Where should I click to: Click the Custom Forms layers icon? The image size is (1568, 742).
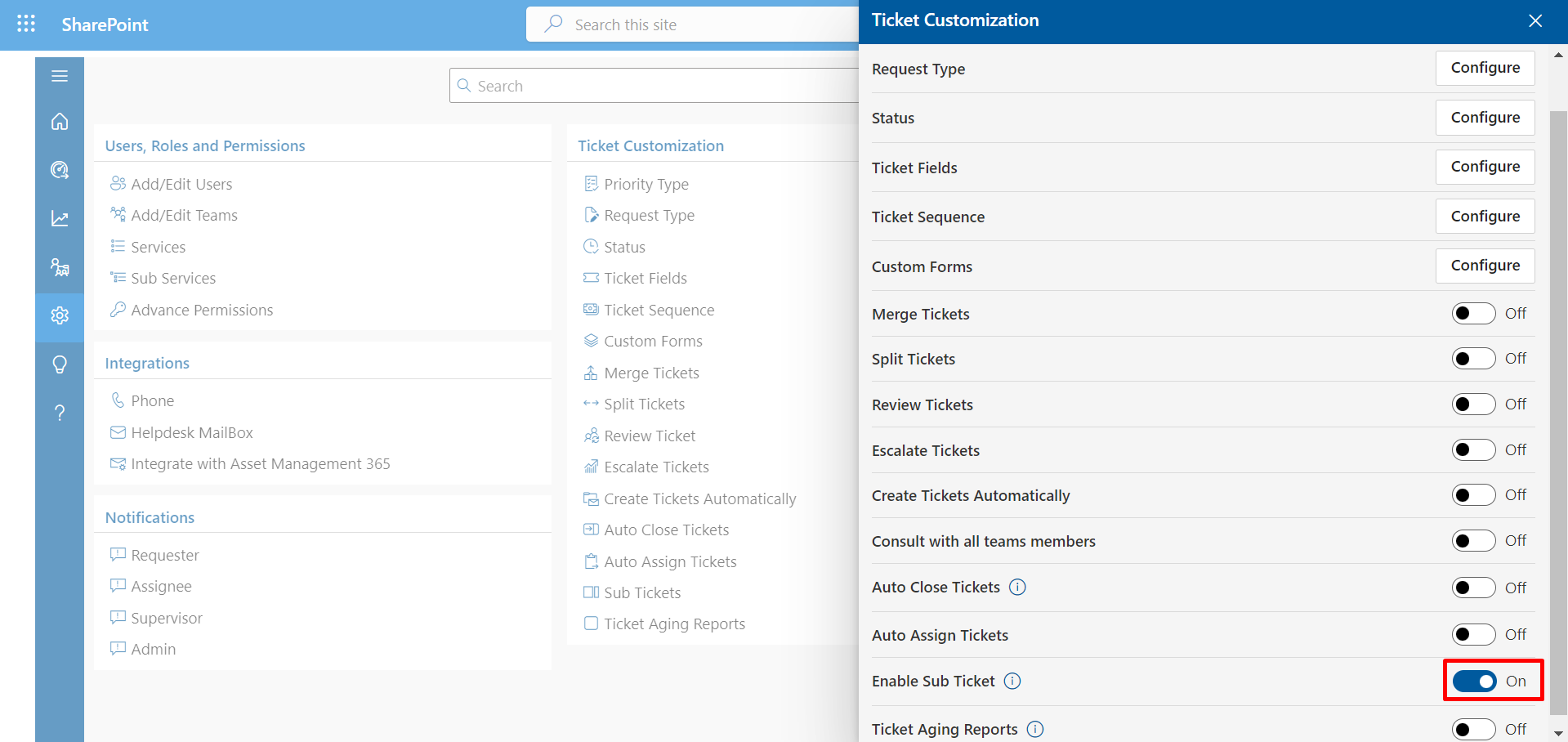(592, 340)
